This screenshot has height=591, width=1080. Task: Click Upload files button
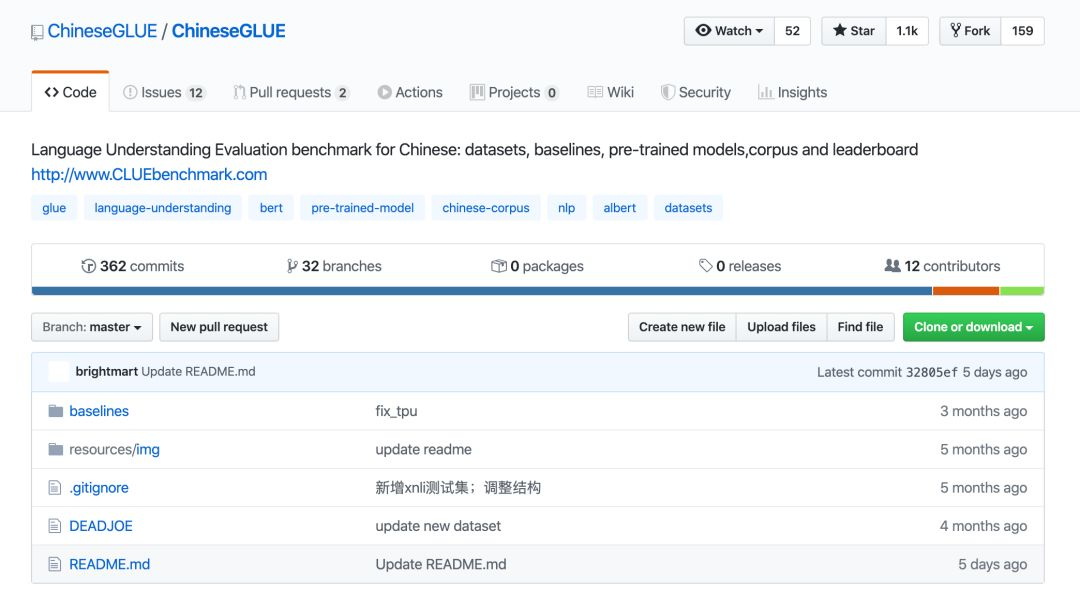pos(781,327)
